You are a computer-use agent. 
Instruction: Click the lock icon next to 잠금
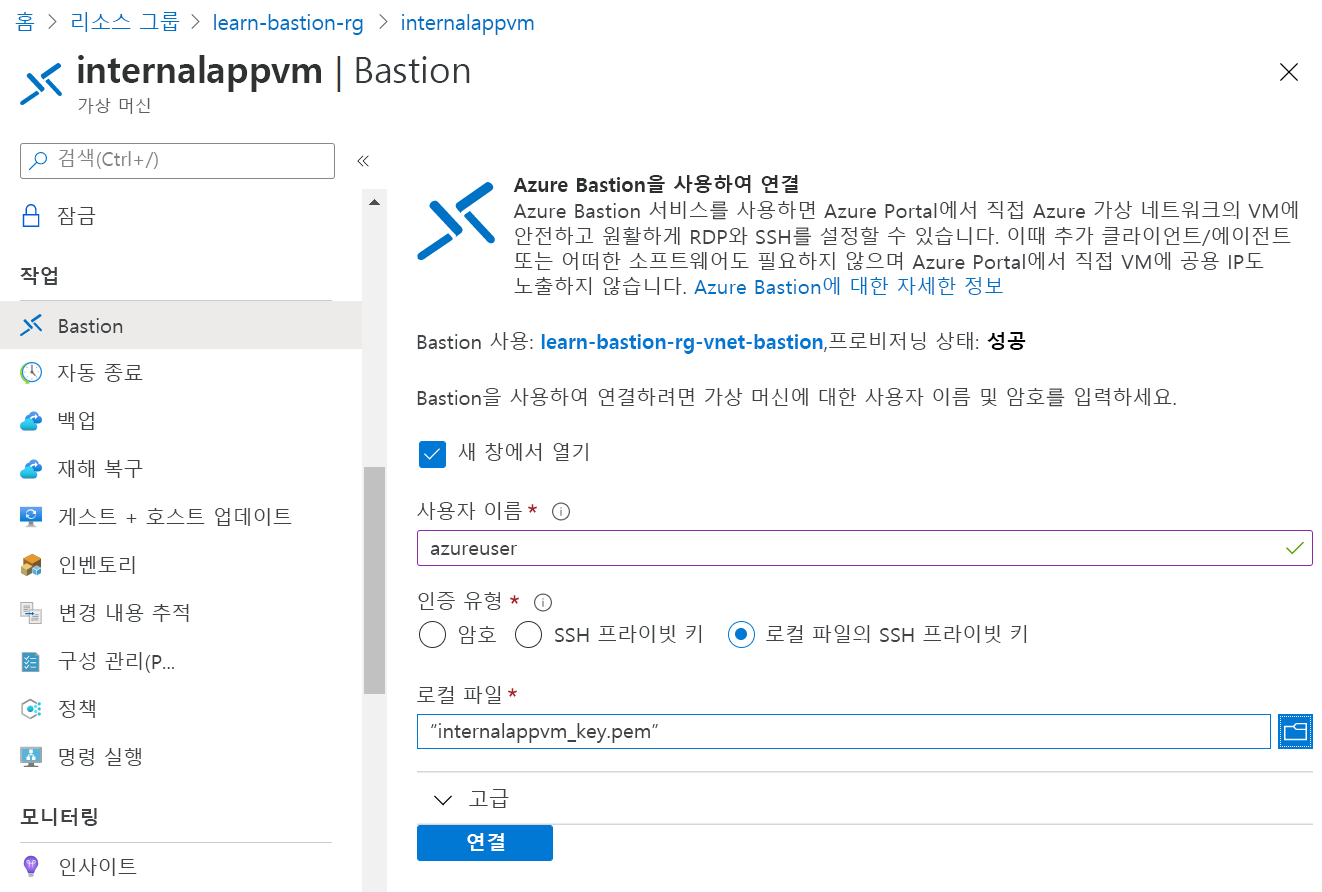click(31, 216)
